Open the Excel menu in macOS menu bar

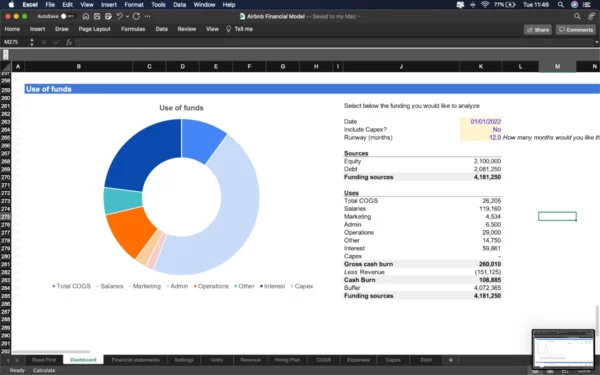pos(30,5)
